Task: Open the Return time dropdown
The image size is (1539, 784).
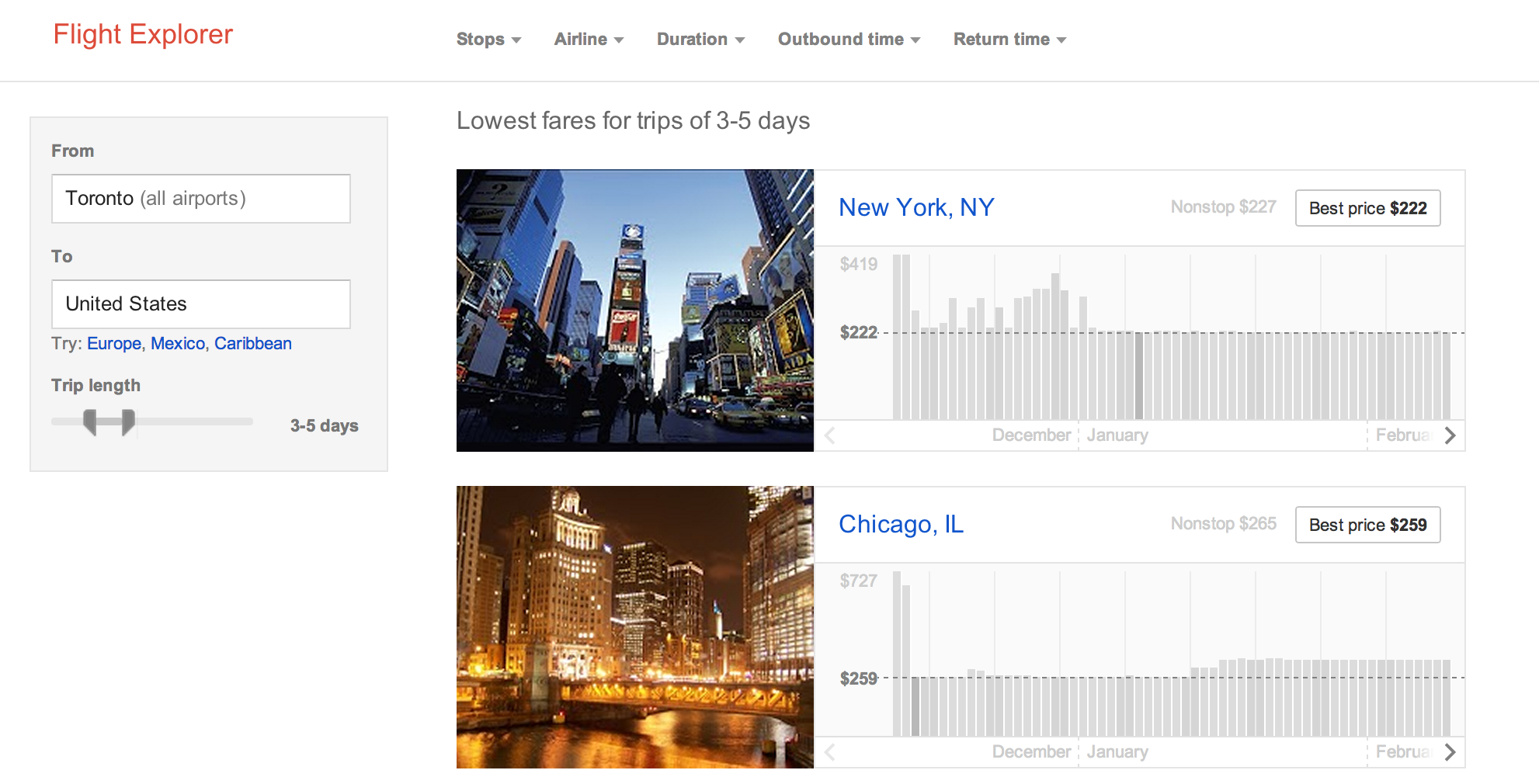Action: click(1009, 39)
